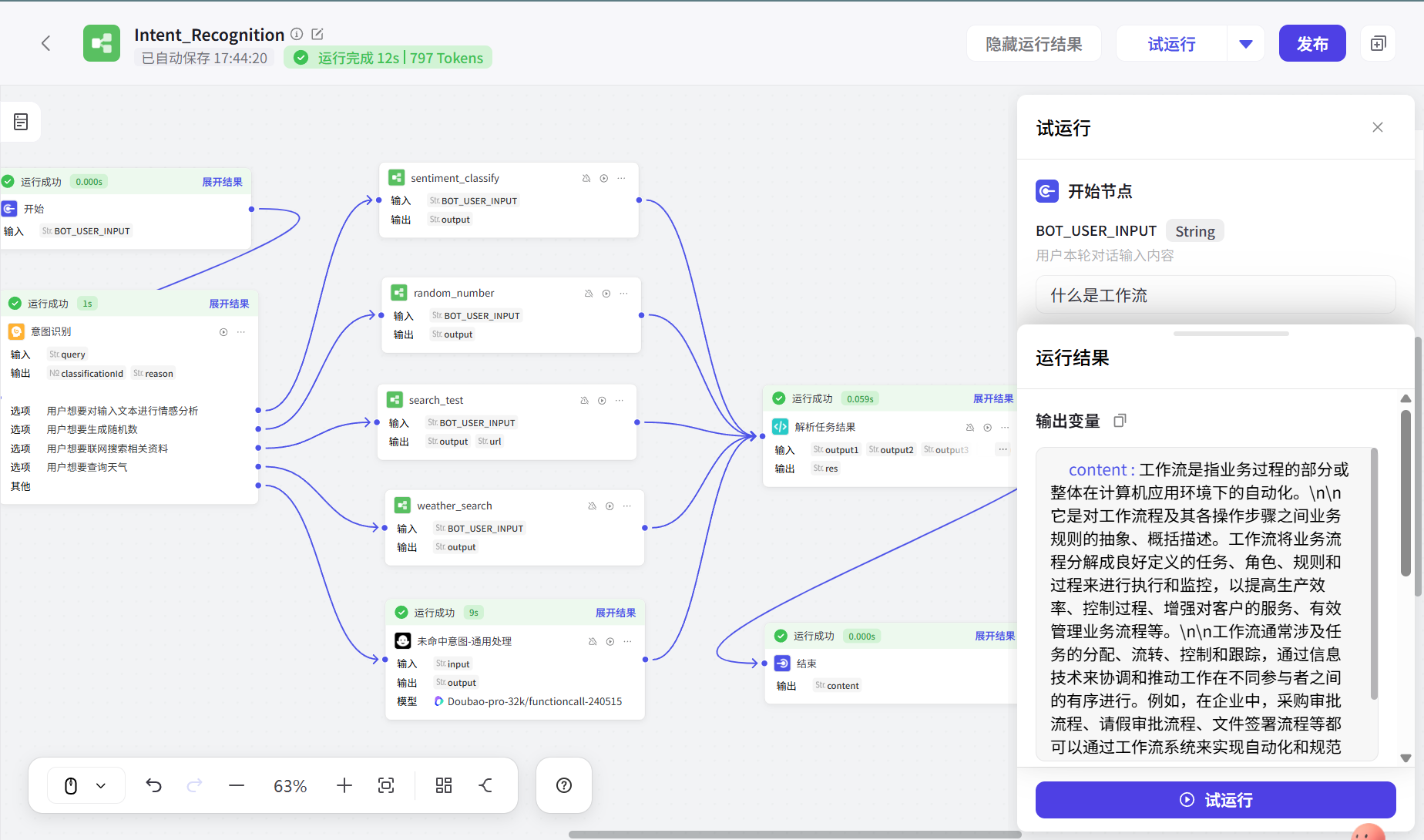Click the zoom in plus control
This screenshot has height=840, width=1424.
(x=344, y=785)
